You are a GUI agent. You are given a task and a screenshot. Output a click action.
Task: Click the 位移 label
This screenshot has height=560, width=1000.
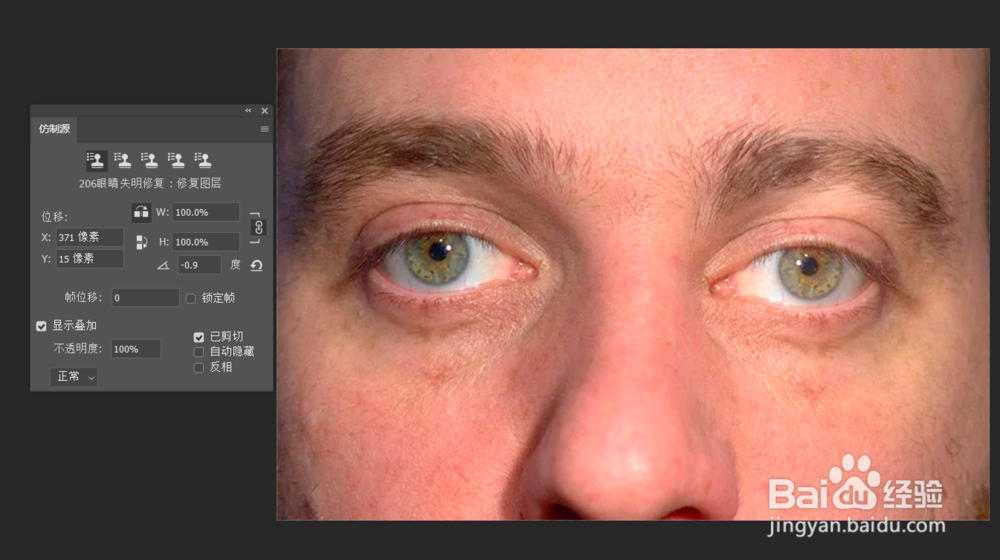54,217
